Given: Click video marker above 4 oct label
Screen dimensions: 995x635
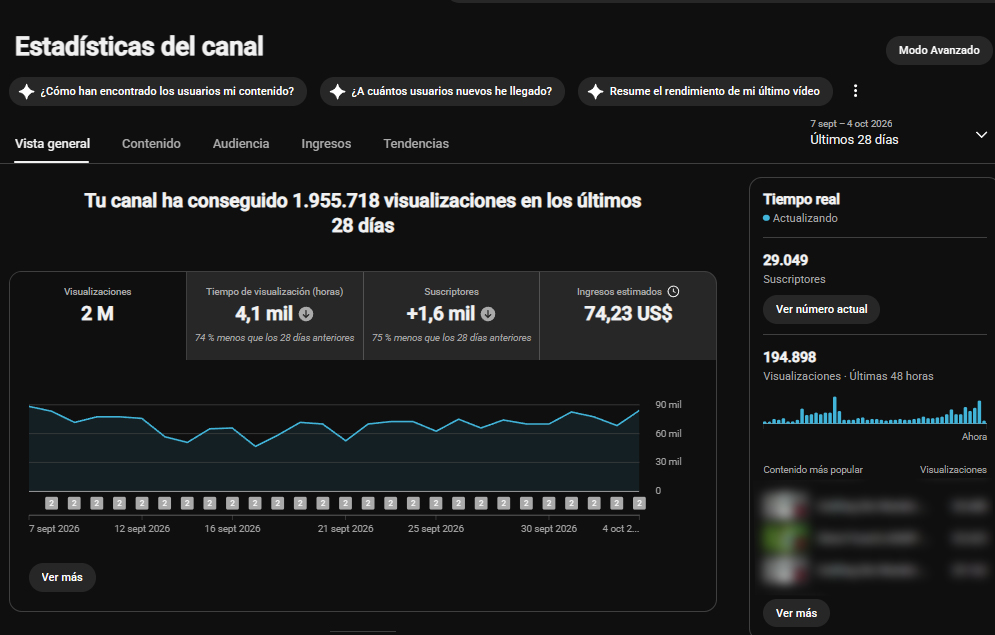Looking at the screenshot, I should (639, 503).
